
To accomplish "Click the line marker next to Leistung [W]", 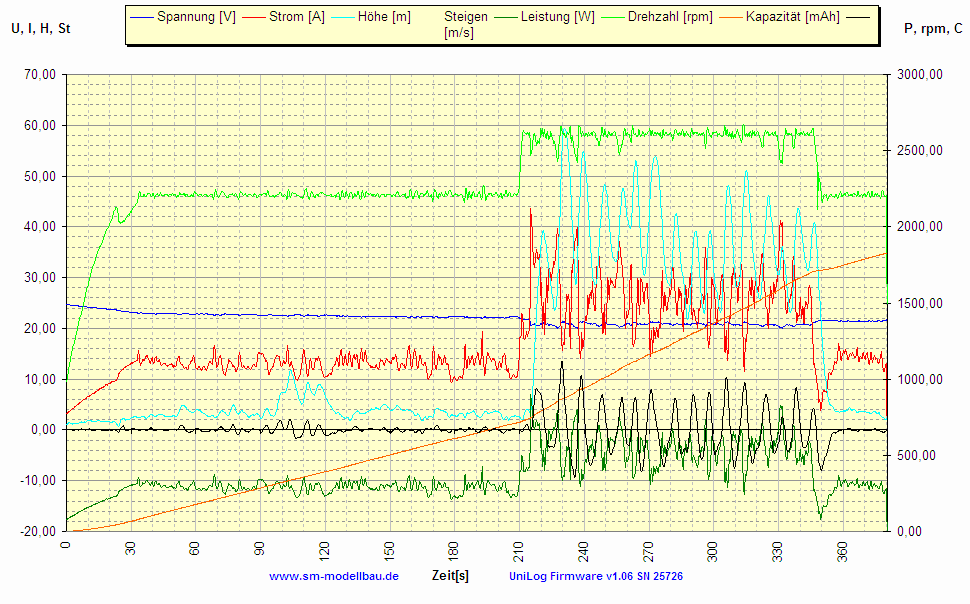I will (507, 16).
